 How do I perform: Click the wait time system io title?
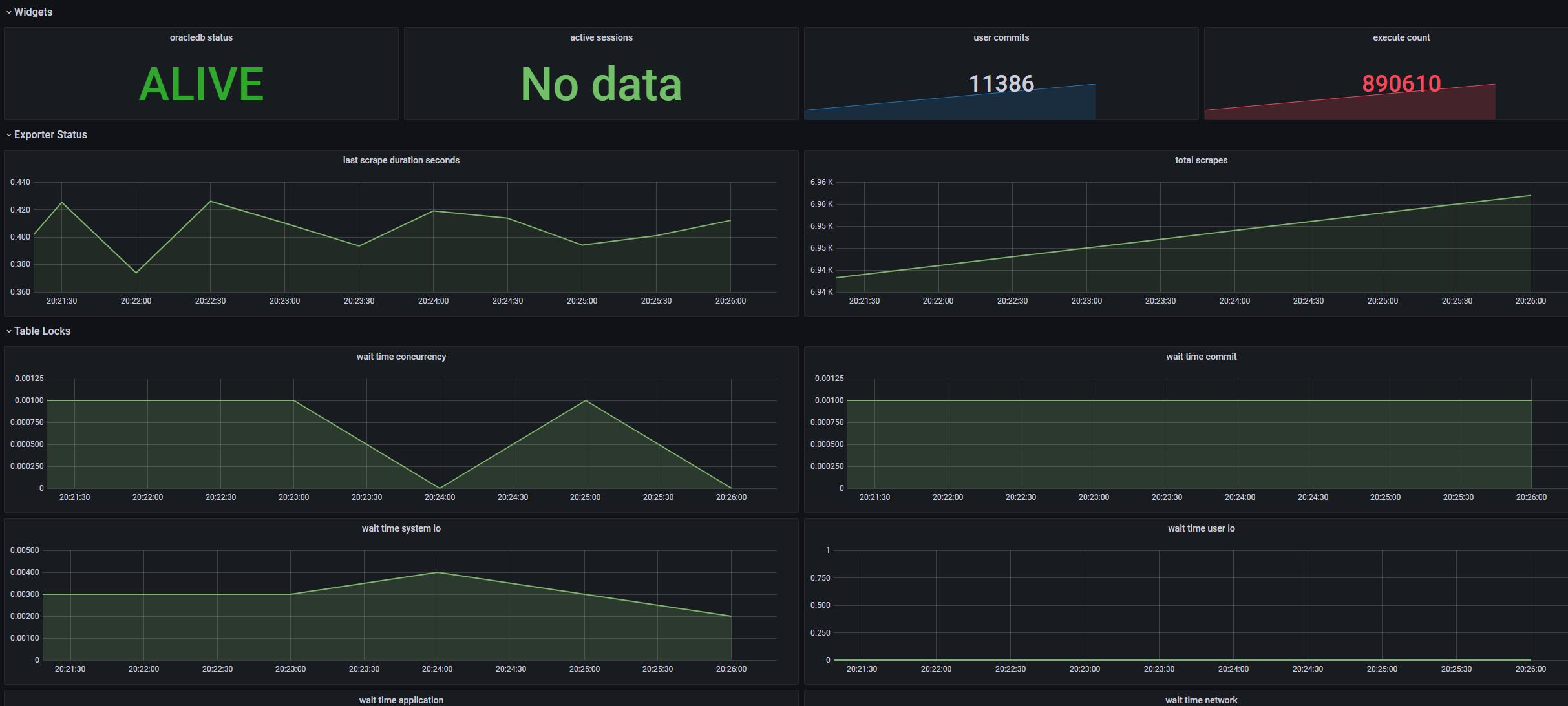click(401, 528)
